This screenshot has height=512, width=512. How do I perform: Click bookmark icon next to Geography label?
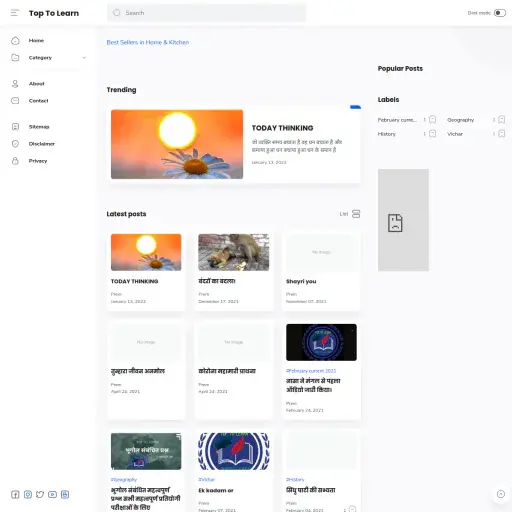pyautogui.click(x=502, y=120)
